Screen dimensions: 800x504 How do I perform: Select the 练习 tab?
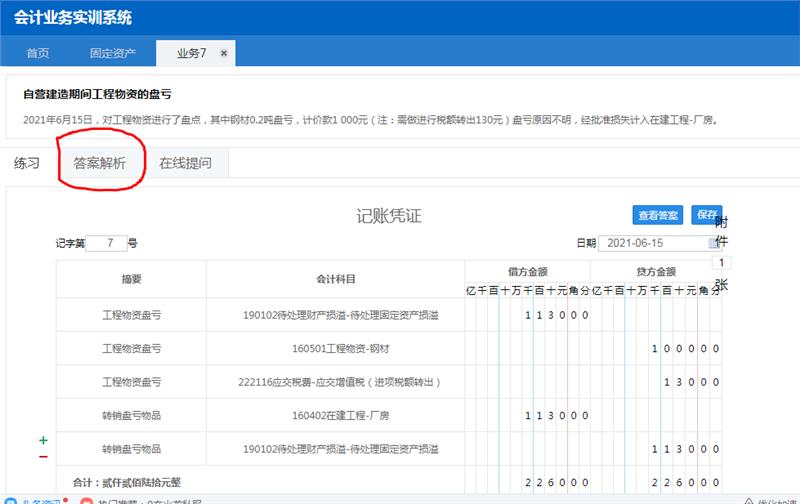[x=27, y=163]
